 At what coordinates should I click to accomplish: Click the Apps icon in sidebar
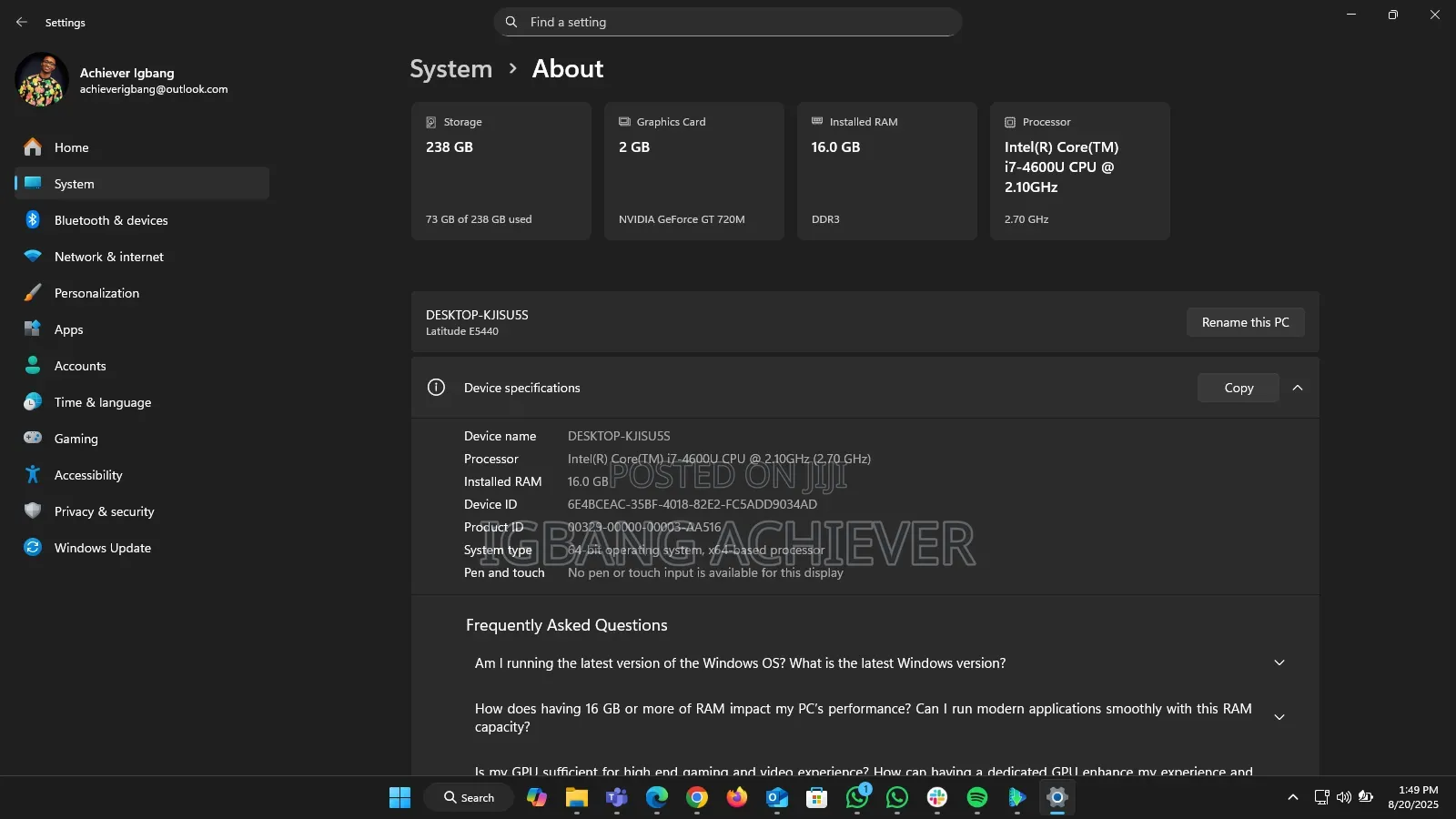click(33, 329)
